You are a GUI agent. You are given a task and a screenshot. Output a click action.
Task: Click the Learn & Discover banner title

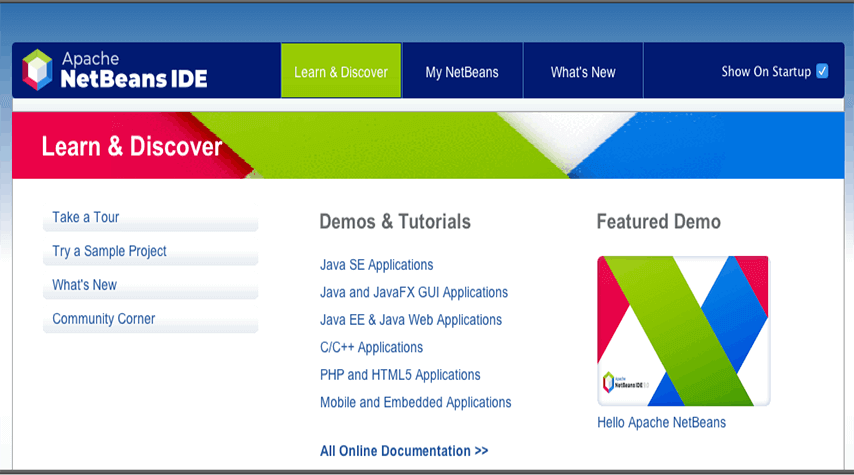[x=132, y=147]
